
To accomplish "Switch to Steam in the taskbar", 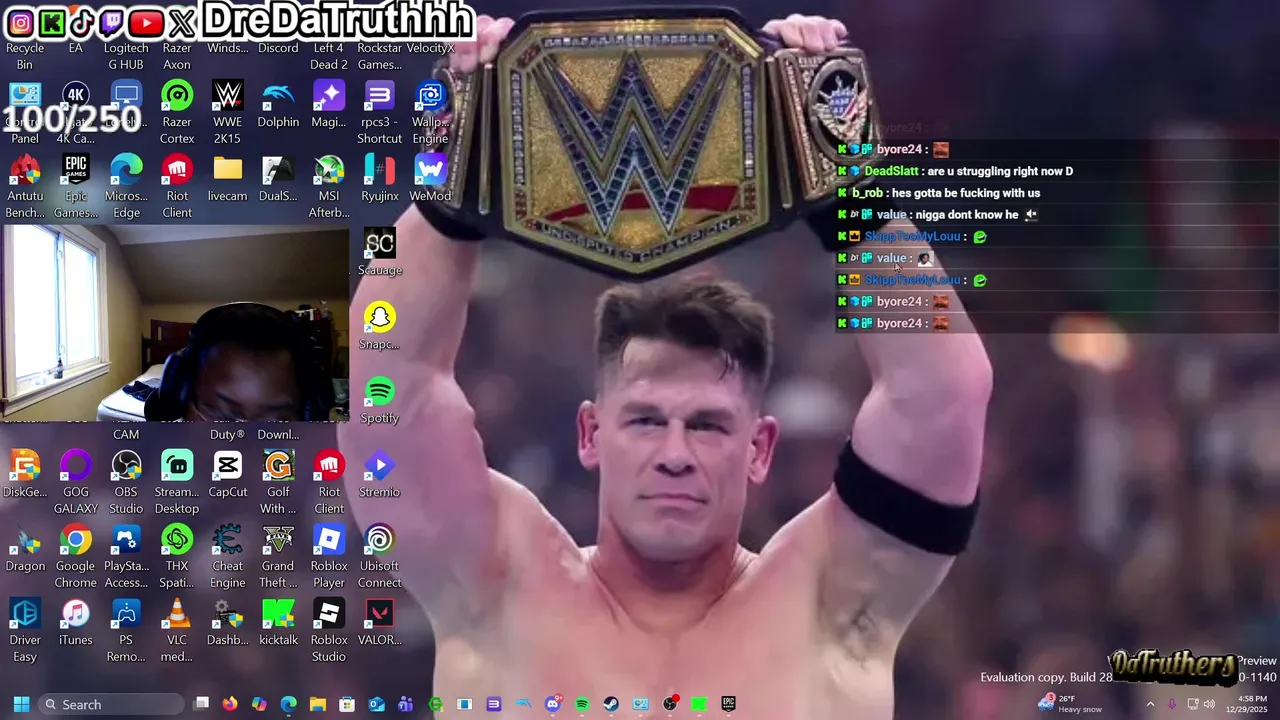I will point(611,704).
